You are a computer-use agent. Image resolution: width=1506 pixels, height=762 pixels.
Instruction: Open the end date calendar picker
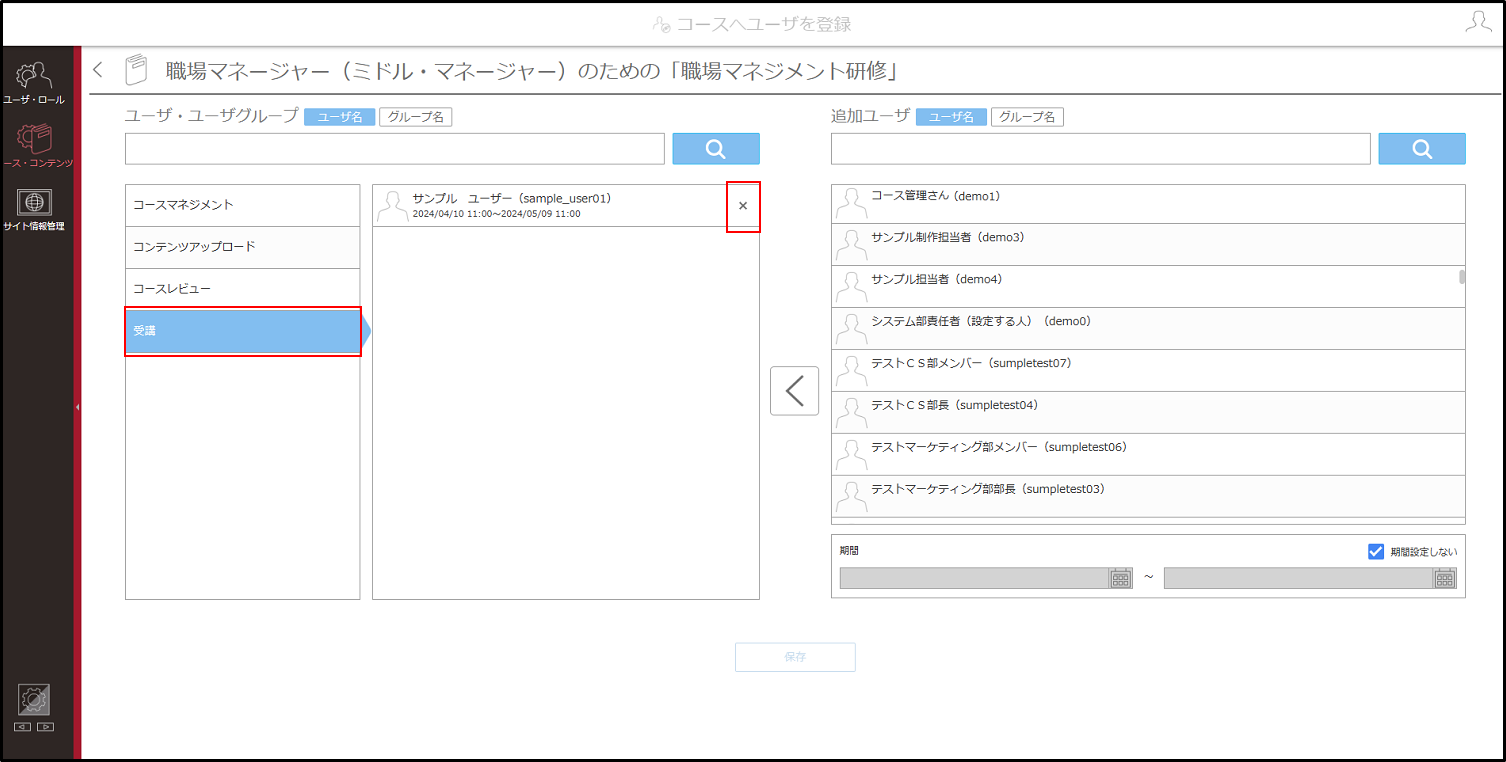pos(1444,578)
